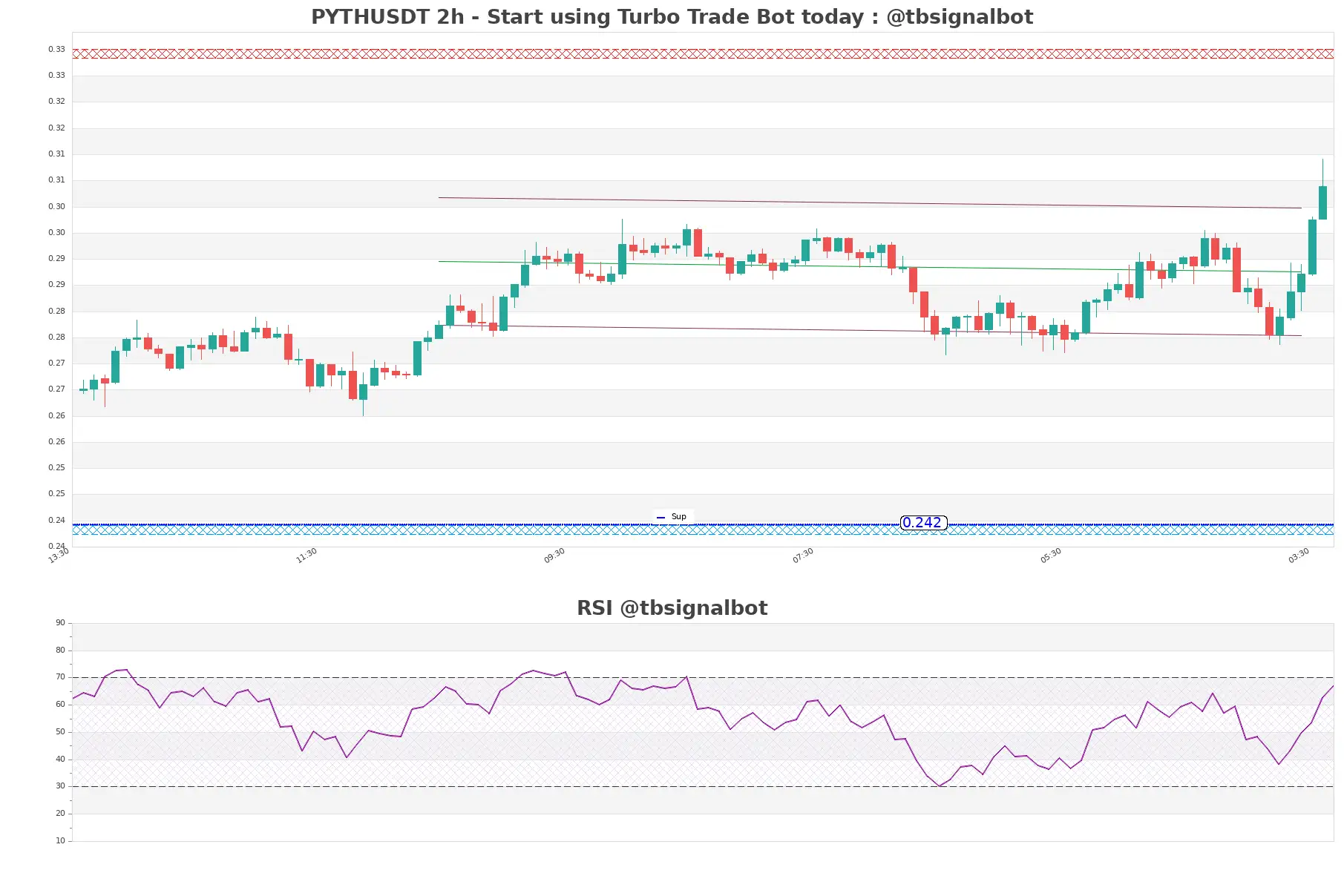Click the RSI axis value 60
Image resolution: width=1344 pixels, height=896 pixels.
60,705
